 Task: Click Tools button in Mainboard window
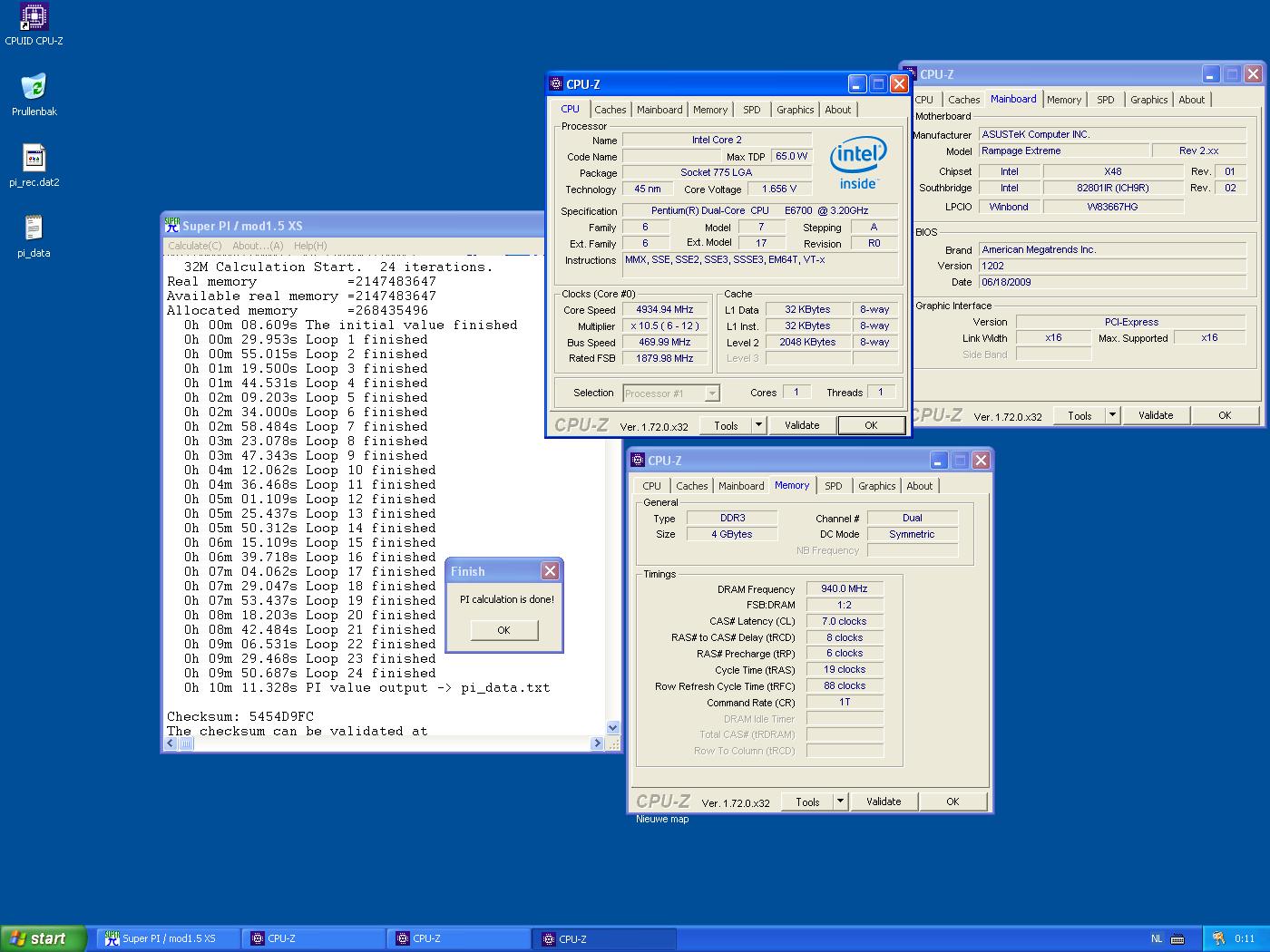pyautogui.click(x=1079, y=415)
